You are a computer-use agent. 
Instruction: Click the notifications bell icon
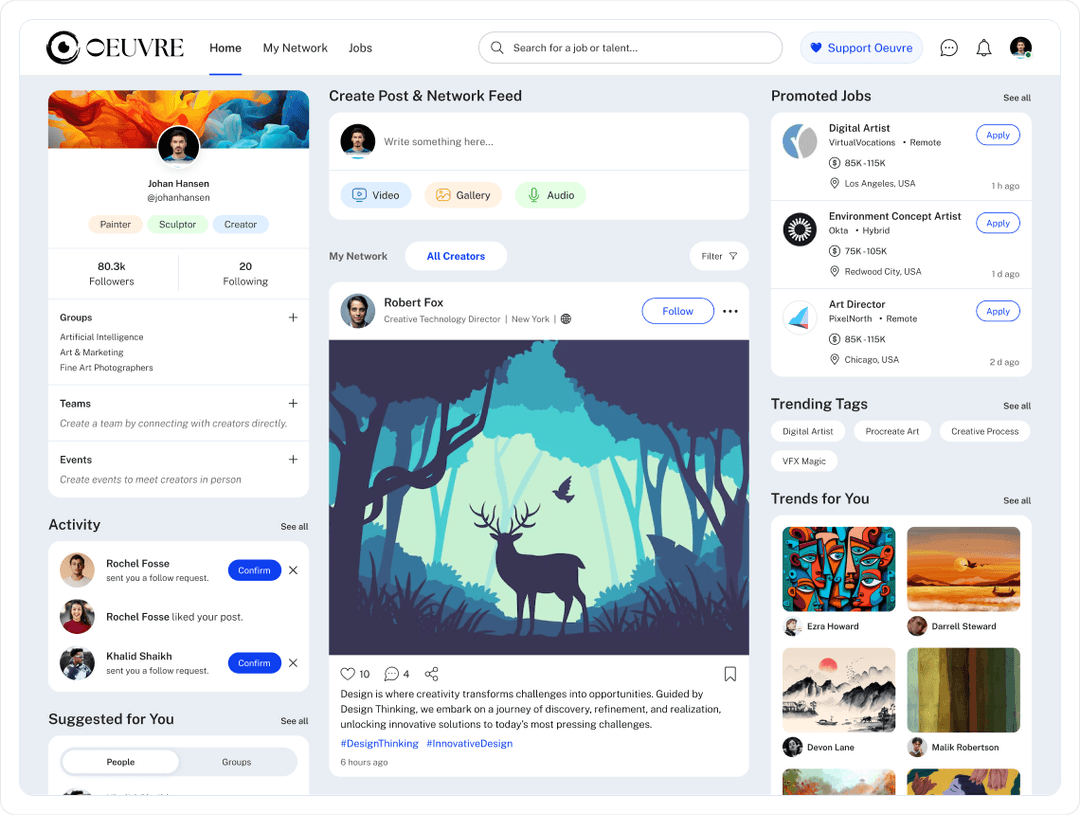tap(983, 47)
